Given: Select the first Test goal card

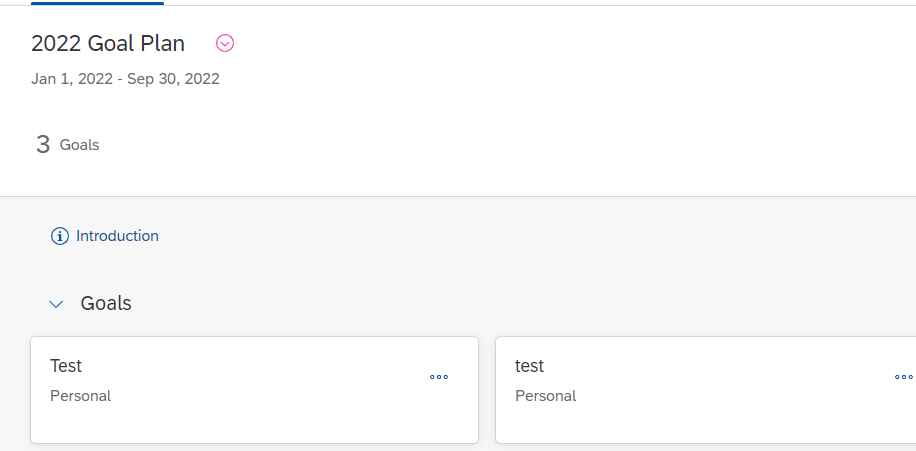Looking at the screenshot, I should [x=254, y=390].
